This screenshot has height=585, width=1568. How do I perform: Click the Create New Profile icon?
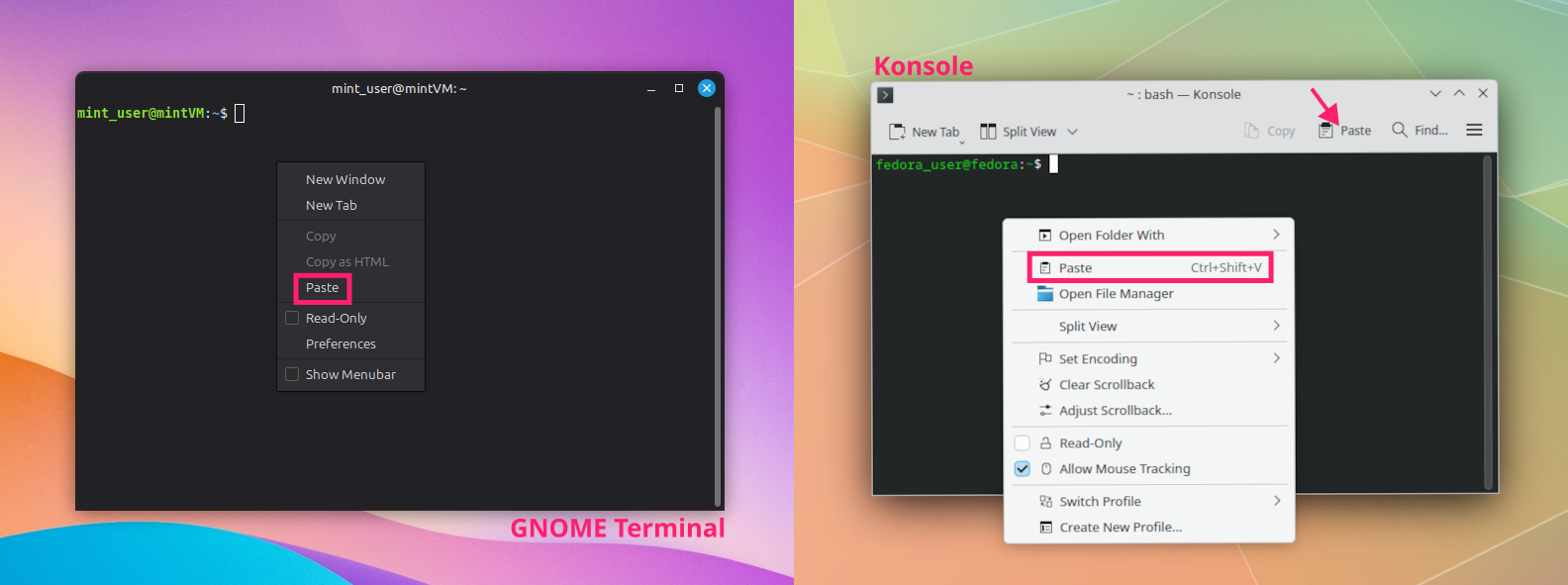1045,528
